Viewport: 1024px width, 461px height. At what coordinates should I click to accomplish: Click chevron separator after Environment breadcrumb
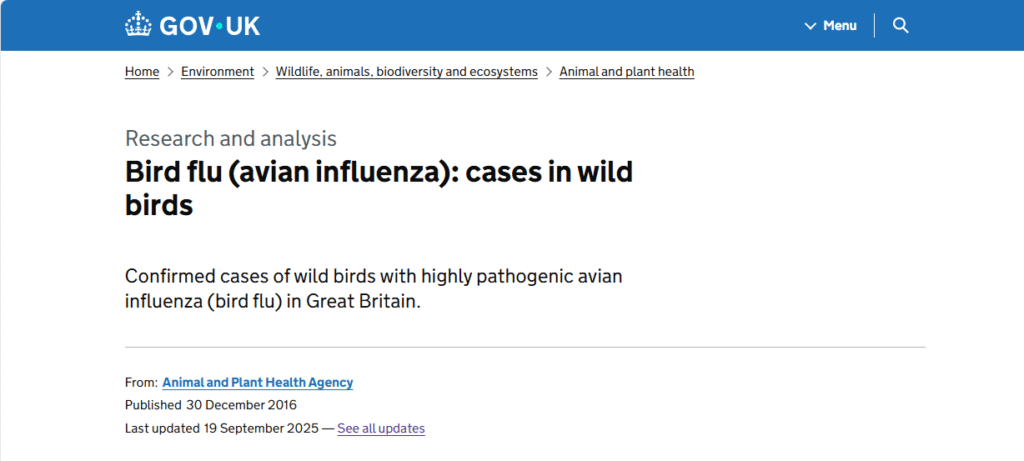265,72
